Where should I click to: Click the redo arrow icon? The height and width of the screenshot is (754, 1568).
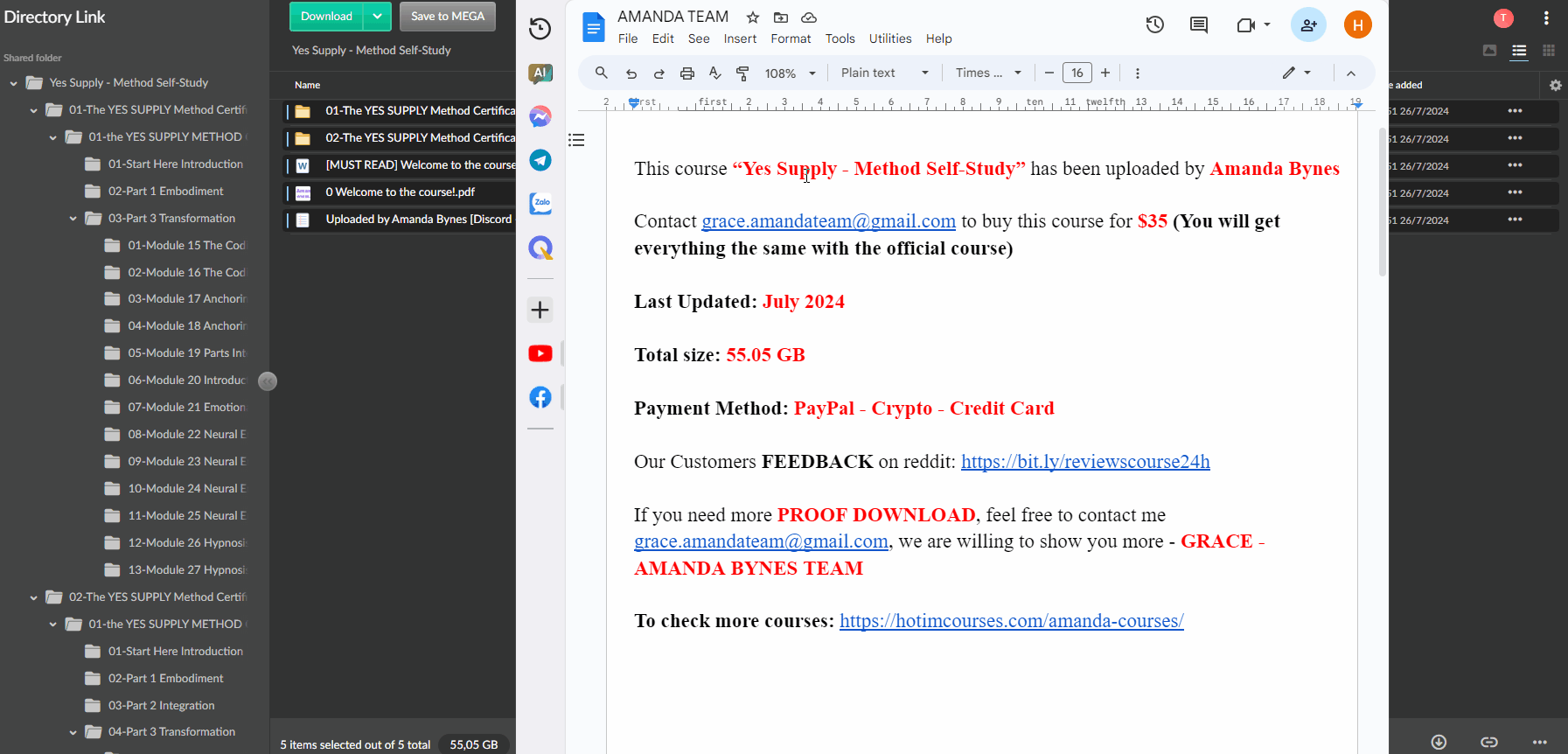click(659, 73)
